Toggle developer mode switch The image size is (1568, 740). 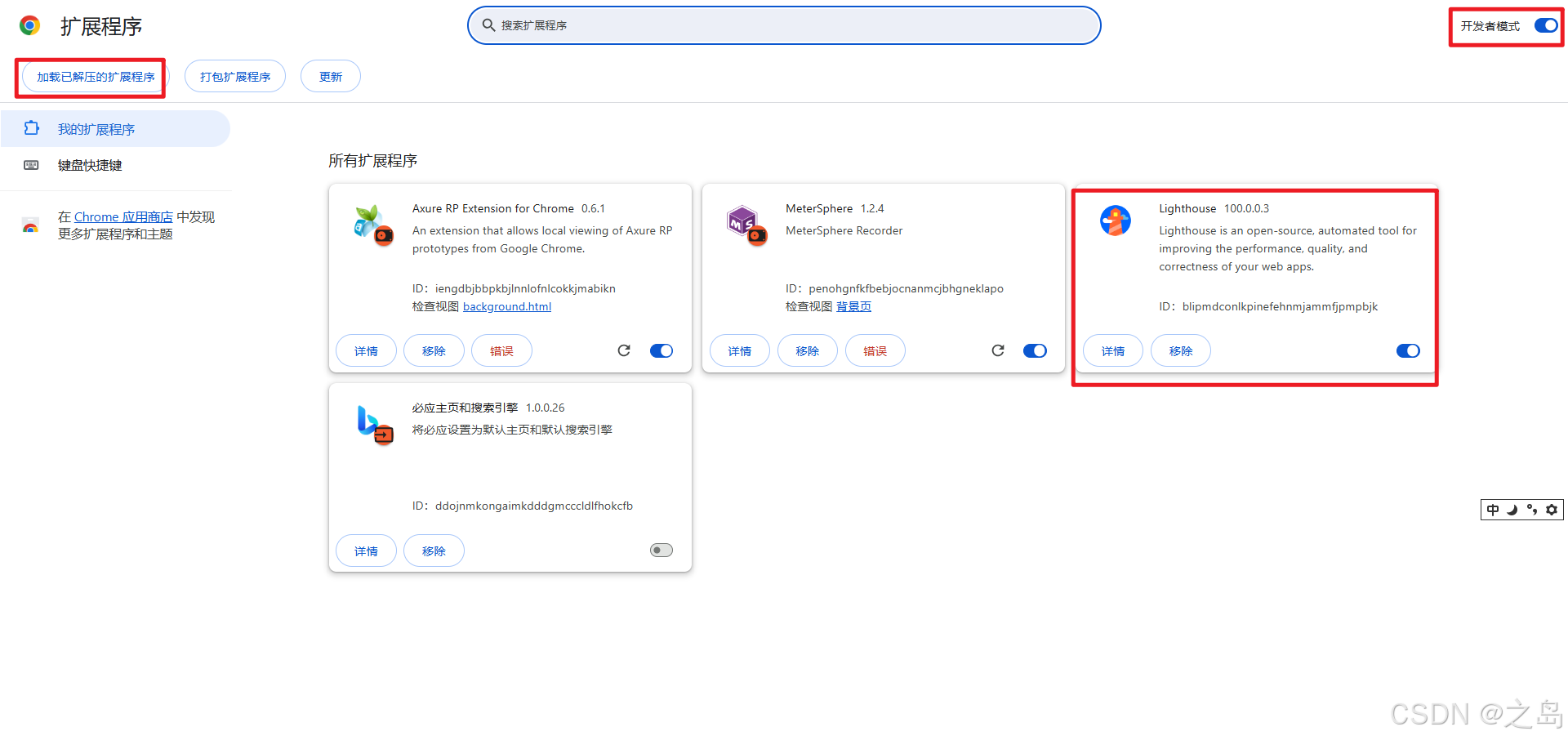(x=1546, y=25)
